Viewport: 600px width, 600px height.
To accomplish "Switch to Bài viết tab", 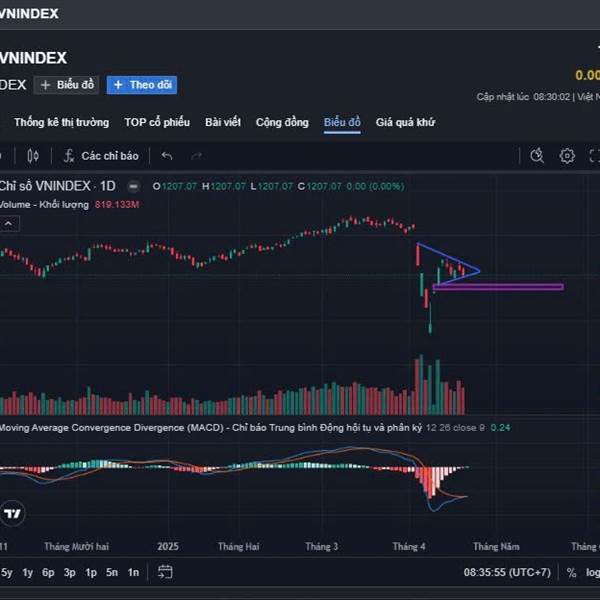I will tap(223, 122).
